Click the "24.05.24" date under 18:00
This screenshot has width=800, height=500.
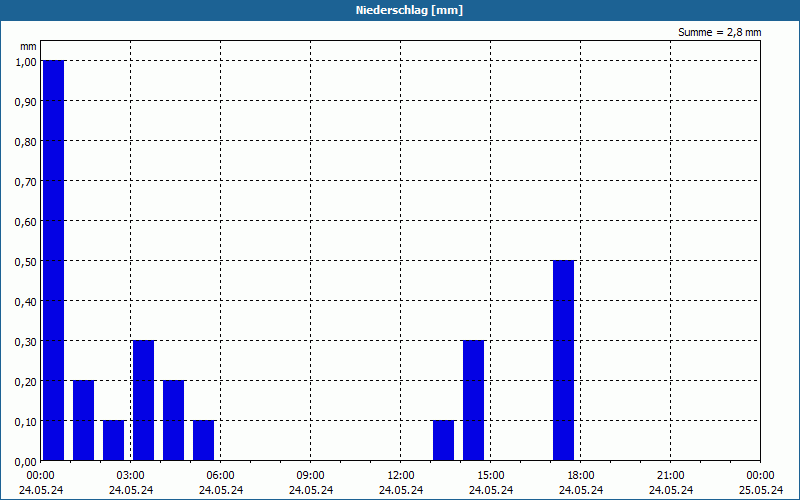581,490
